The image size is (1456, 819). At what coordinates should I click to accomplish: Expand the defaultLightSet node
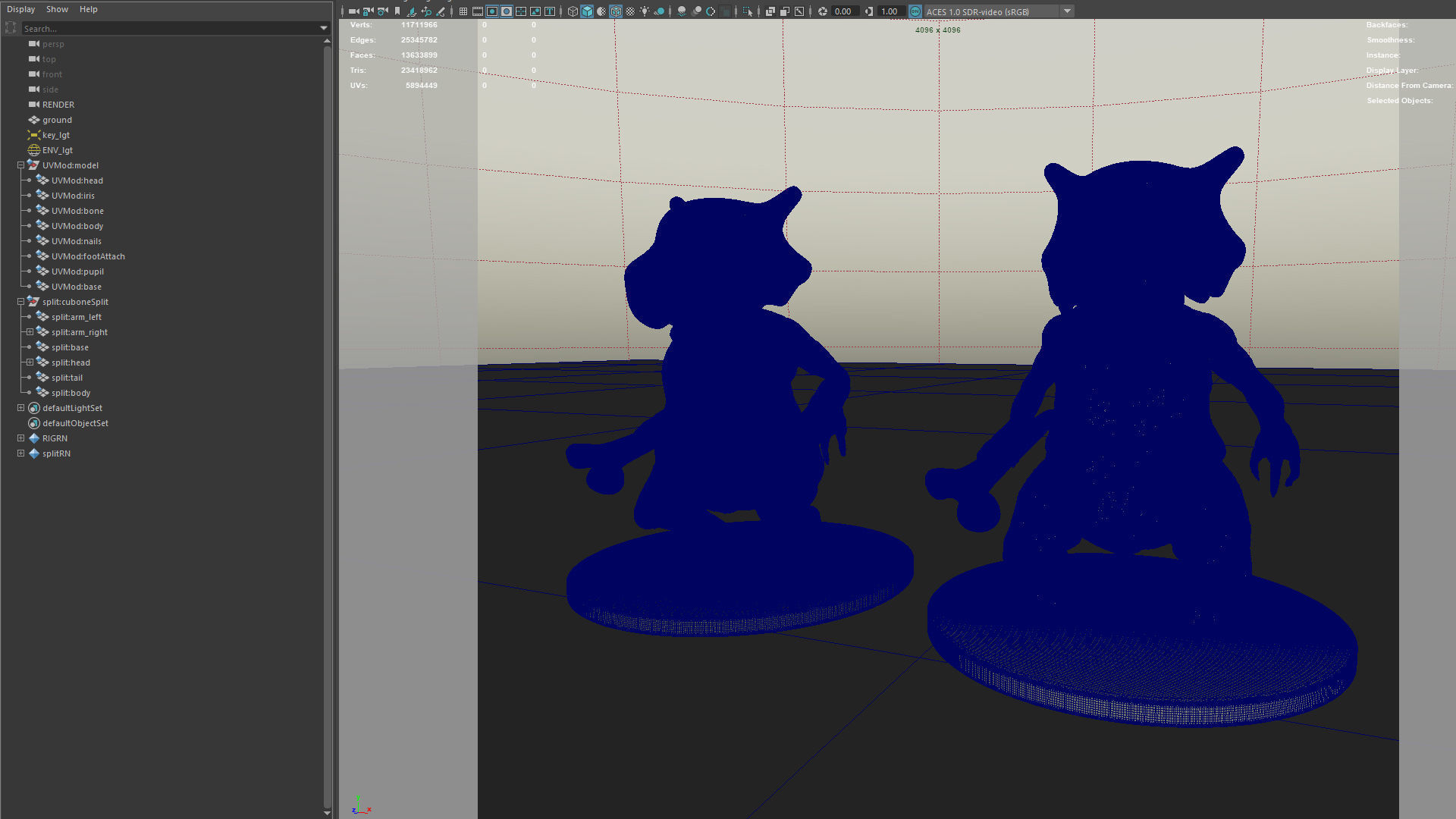click(21, 408)
